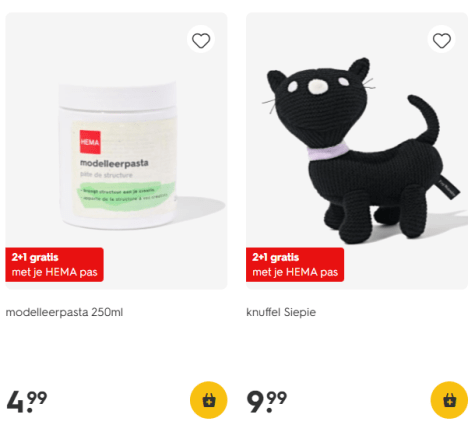
Task: Click 2+1 gratis badge on knuffel Siepie
Action: click(295, 265)
